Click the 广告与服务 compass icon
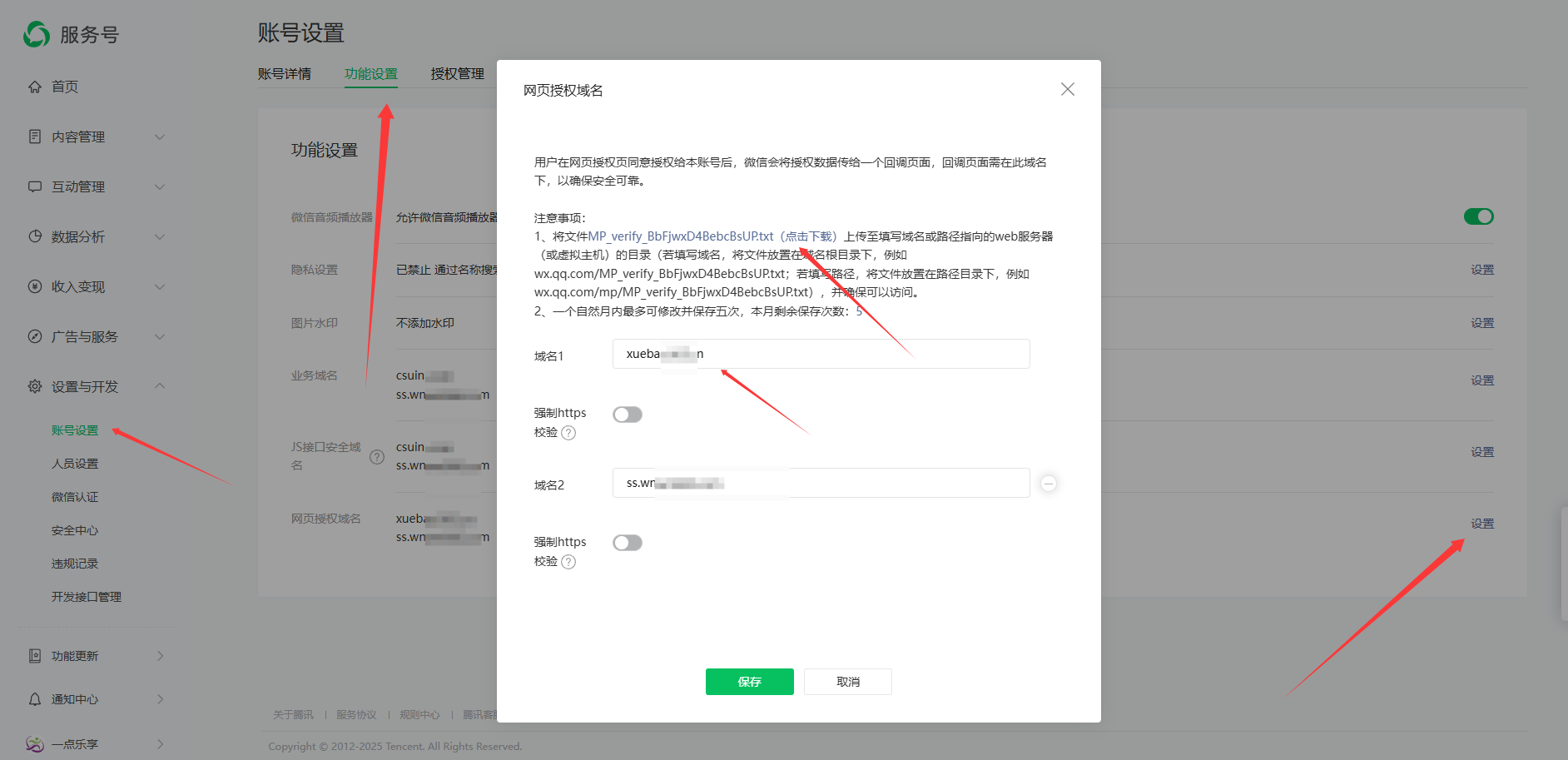 35,336
